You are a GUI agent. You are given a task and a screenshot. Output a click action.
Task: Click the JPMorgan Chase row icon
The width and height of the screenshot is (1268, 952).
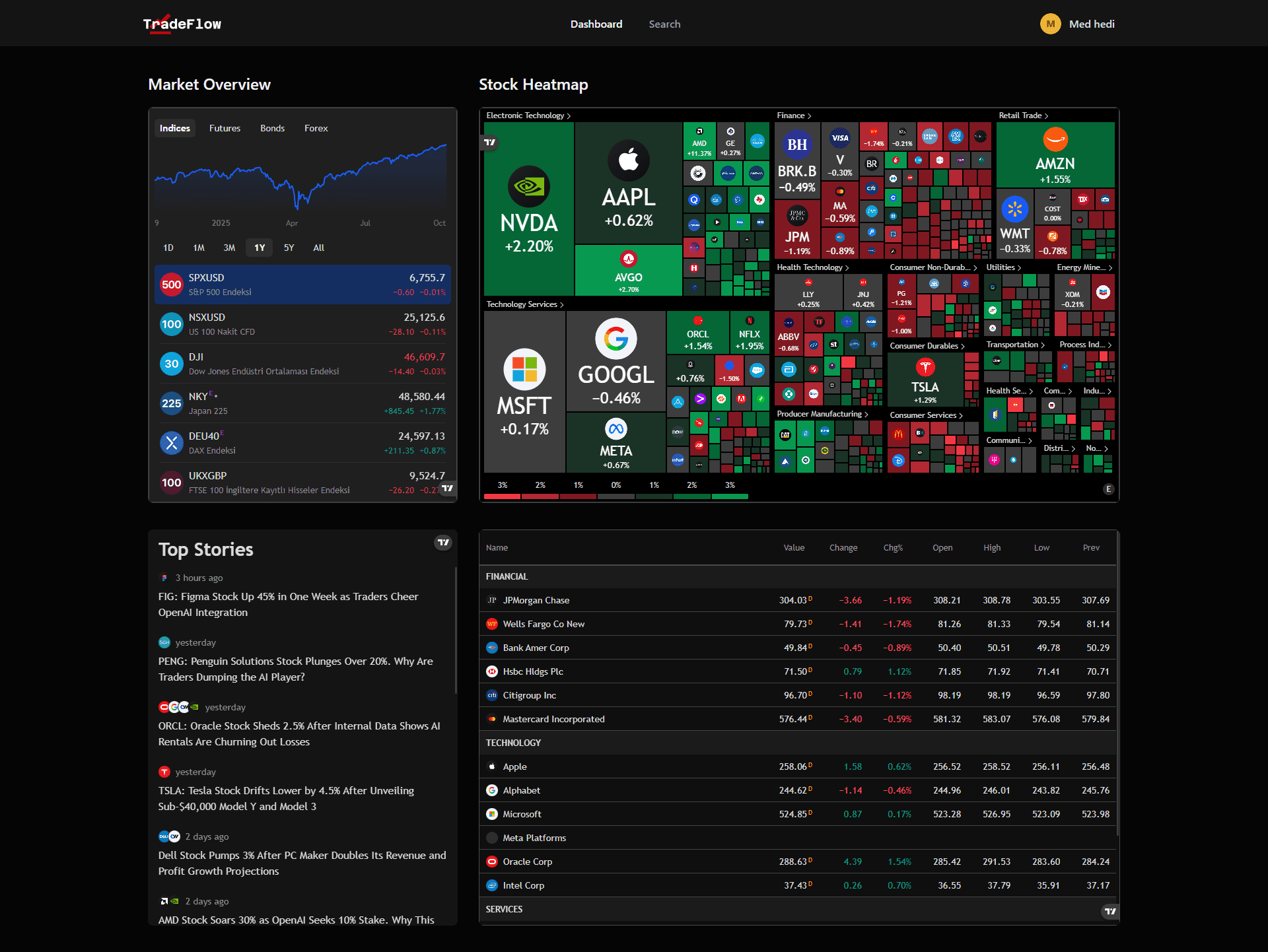tap(492, 600)
